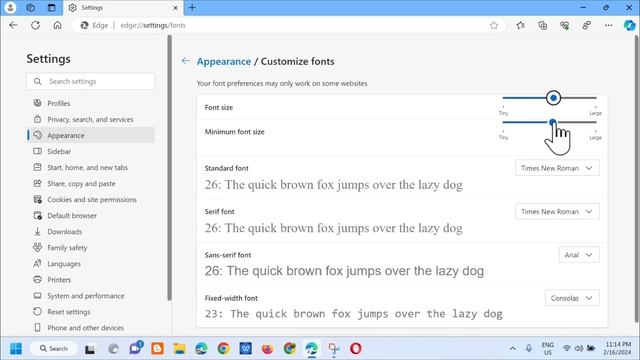Open the volume tray icon
Screen dimensions: 640x360
click(x=579, y=349)
